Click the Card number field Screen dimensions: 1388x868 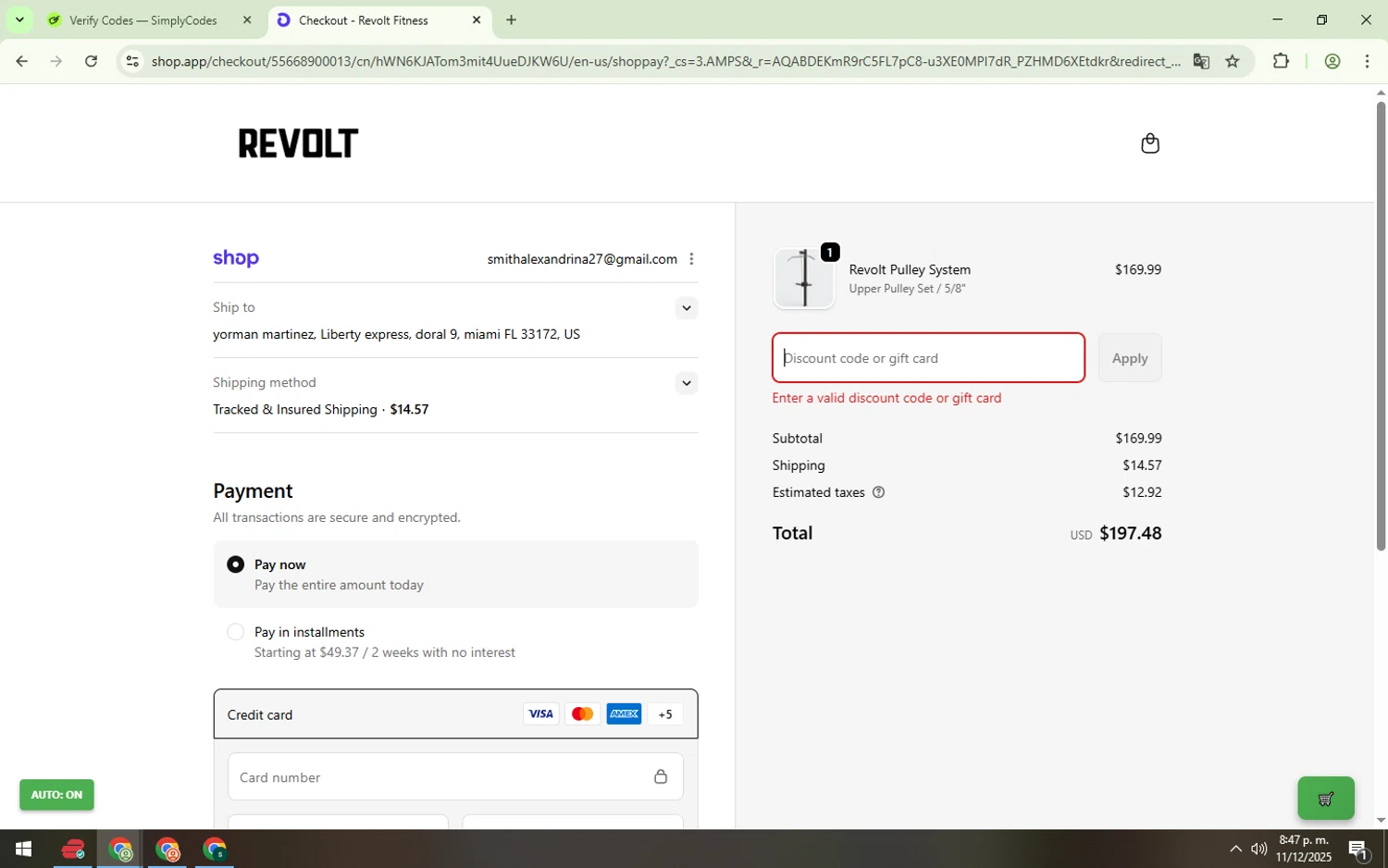pos(455,776)
